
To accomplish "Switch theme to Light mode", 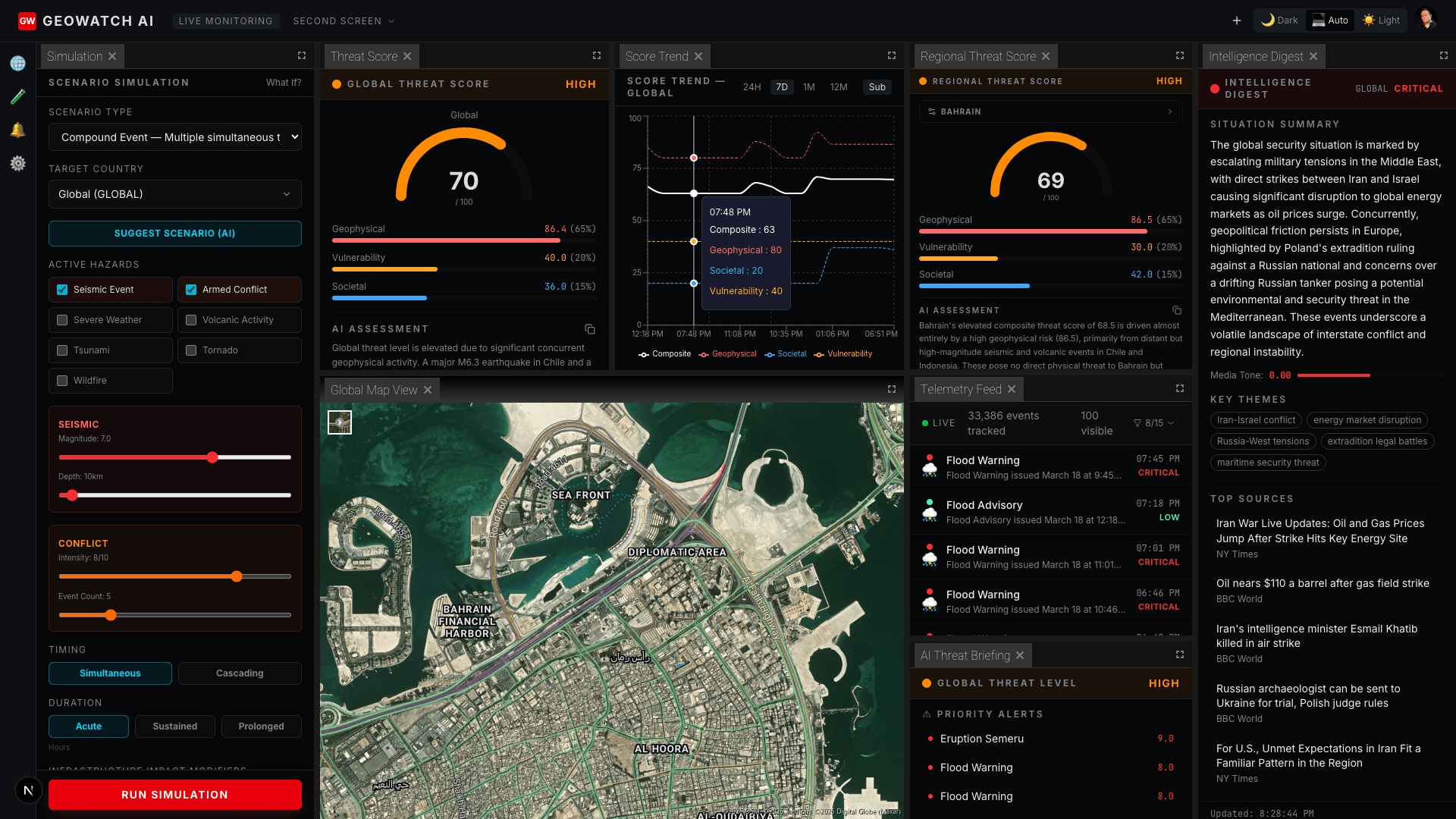I will (1382, 20).
